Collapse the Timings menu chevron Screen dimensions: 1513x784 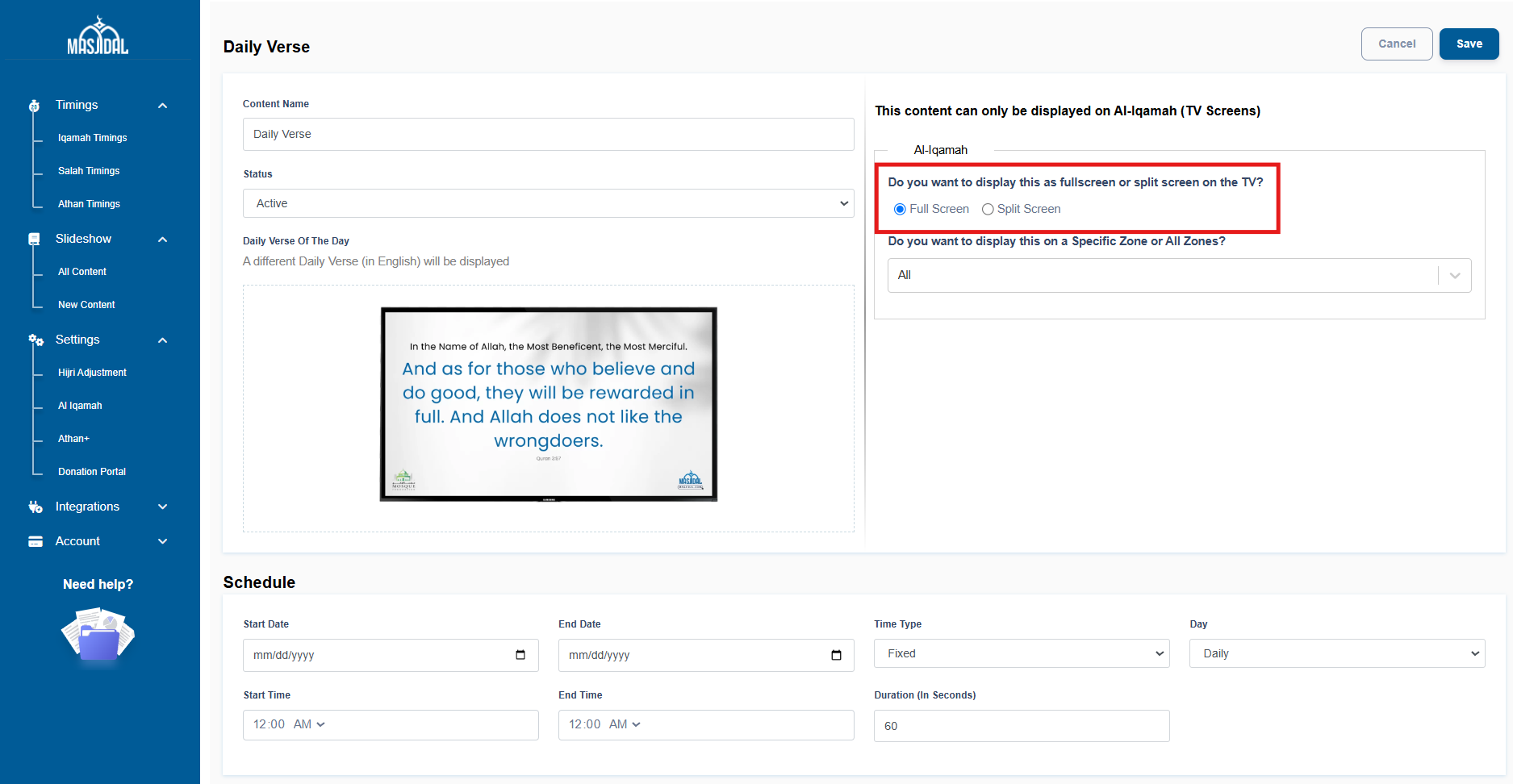click(x=163, y=106)
